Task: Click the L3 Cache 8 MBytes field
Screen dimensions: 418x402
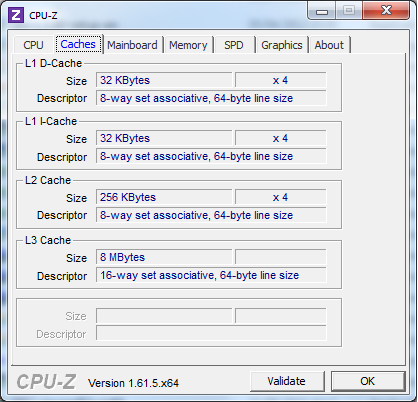Action: 164,257
